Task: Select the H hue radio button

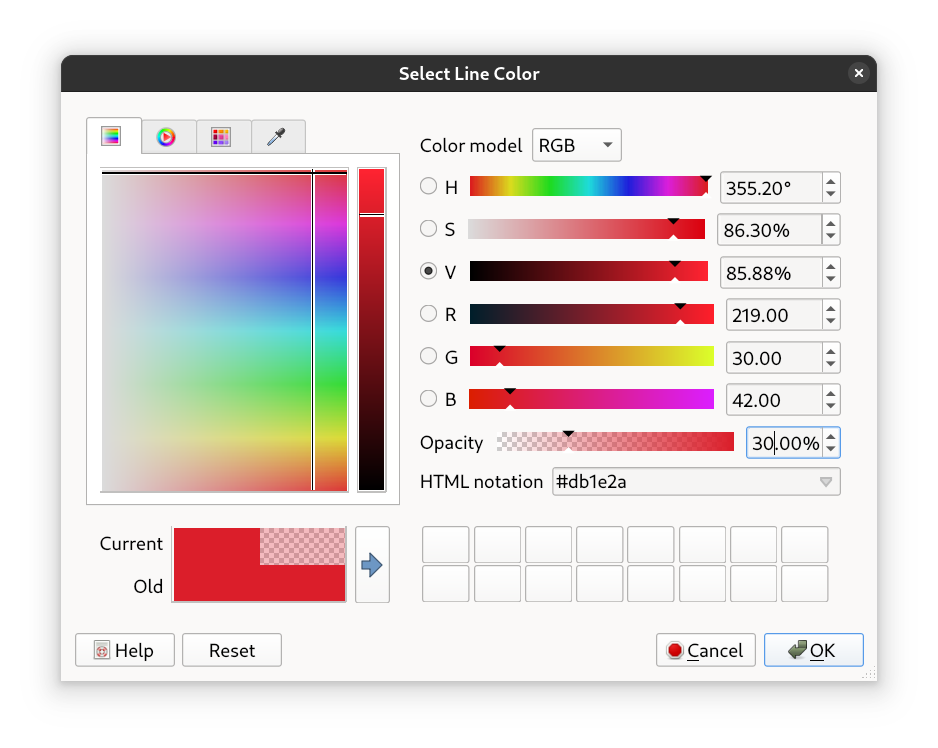Action: pyautogui.click(x=428, y=186)
